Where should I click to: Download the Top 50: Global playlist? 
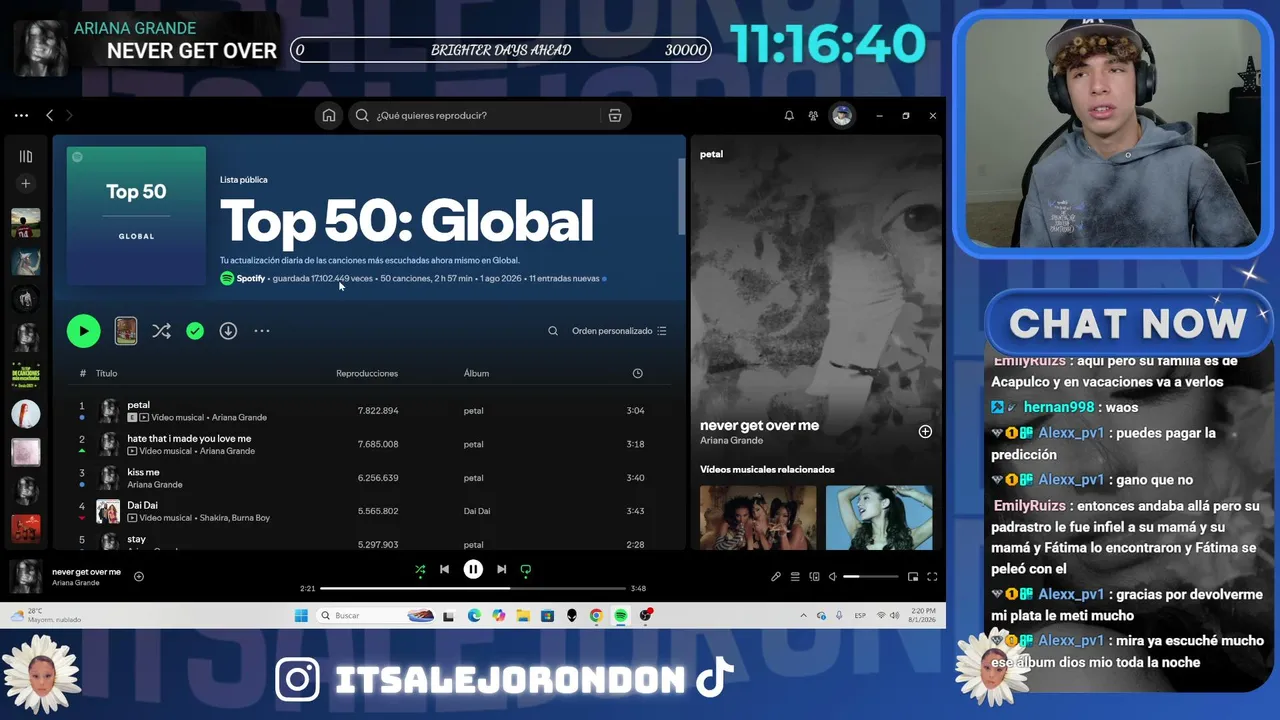tap(228, 331)
